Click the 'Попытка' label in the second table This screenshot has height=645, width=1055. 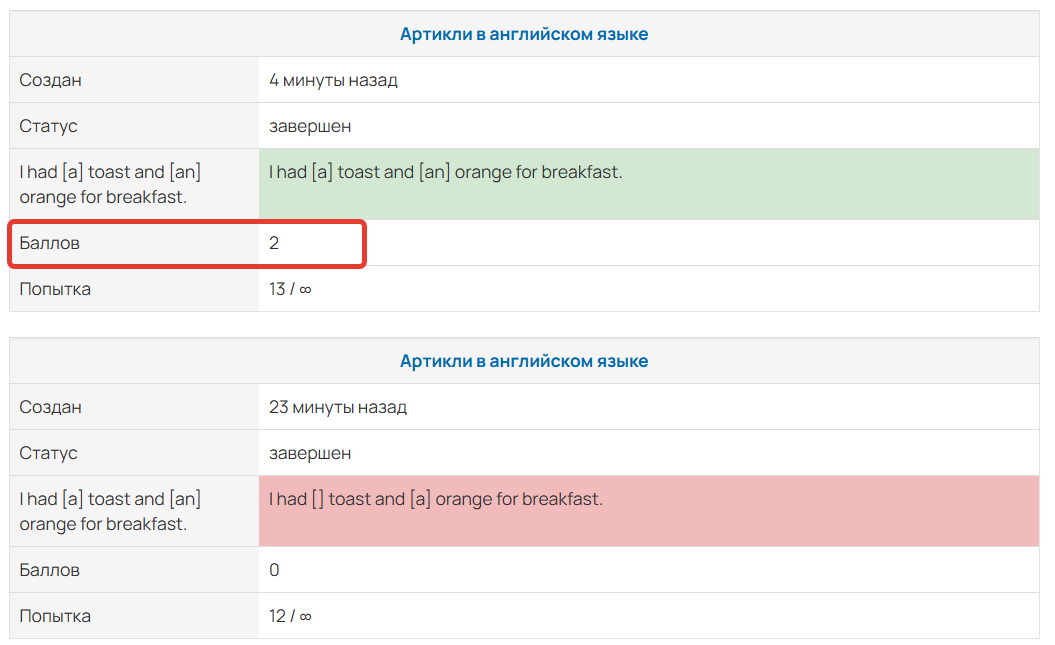pyautogui.click(x=55, y=615)
